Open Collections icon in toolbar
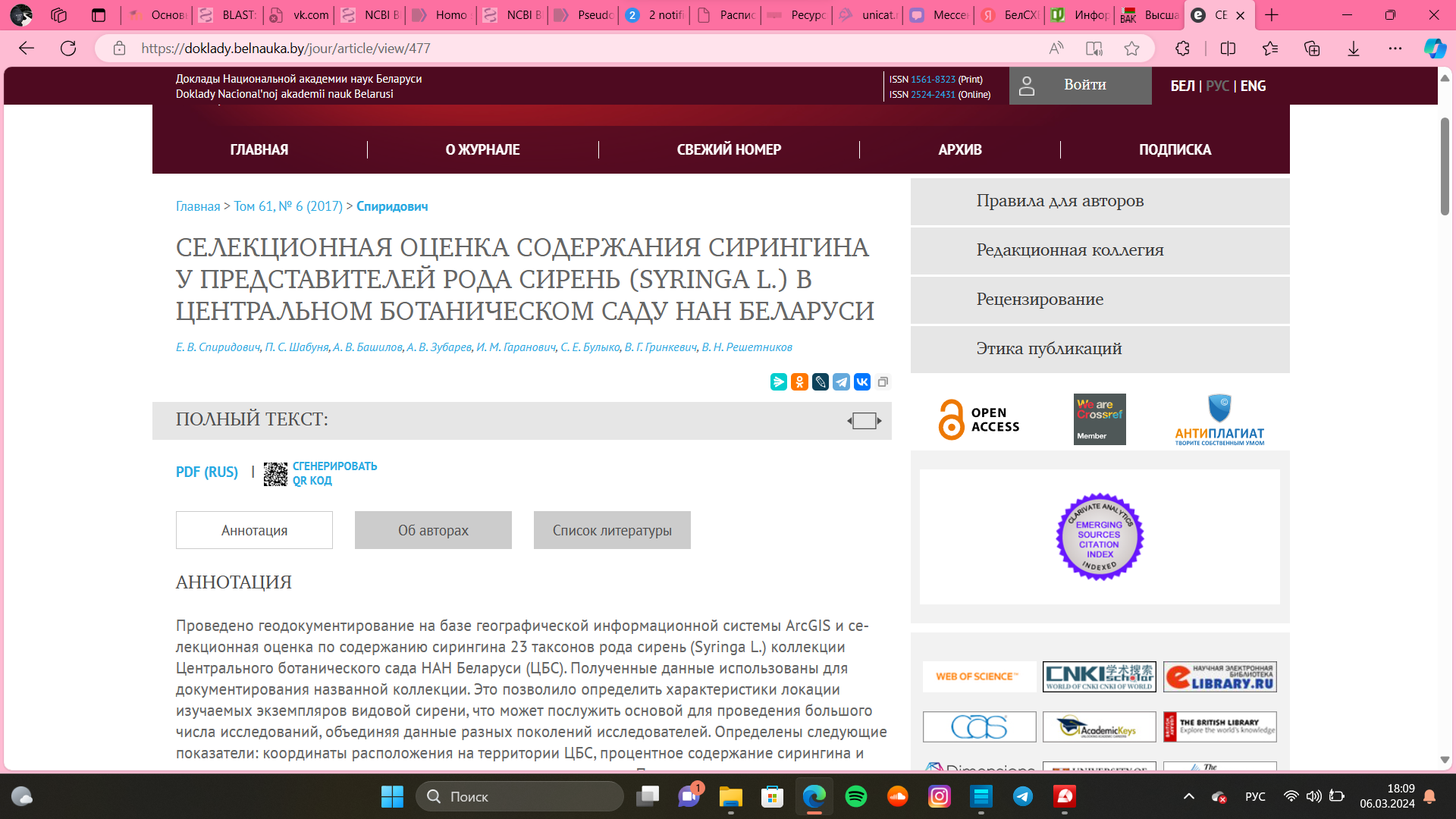Viewport: 1456px width, 819px height. click(1312, 49)
